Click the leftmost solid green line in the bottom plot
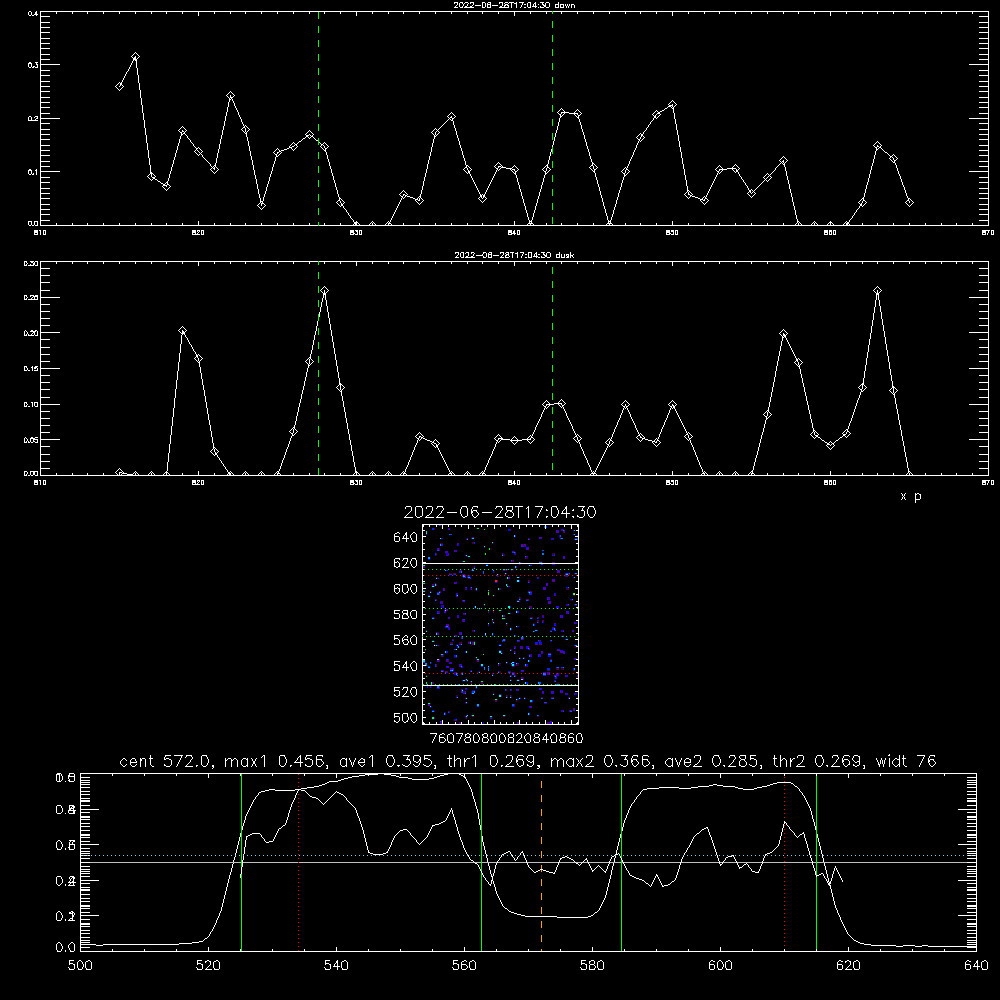Screen dimensions: 1000x1000 pyautogui.click(x=241, y=861)
